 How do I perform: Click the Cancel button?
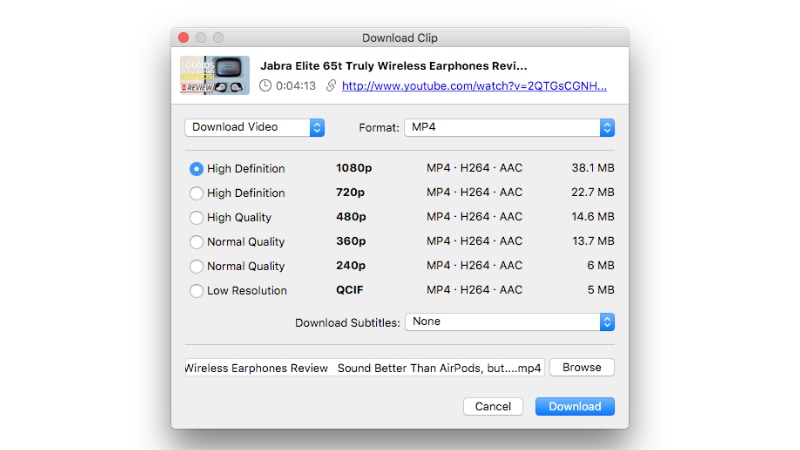(x=493, y=407)
